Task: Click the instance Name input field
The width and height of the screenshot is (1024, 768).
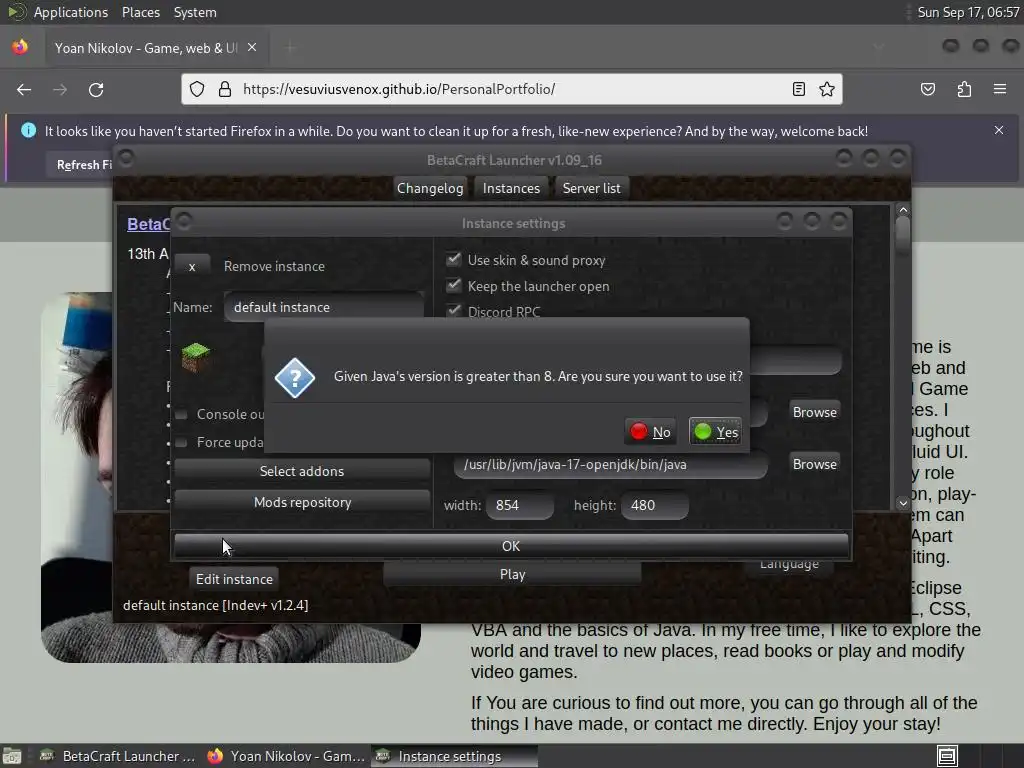Action: pyautogui.click(x=325, y=307)
